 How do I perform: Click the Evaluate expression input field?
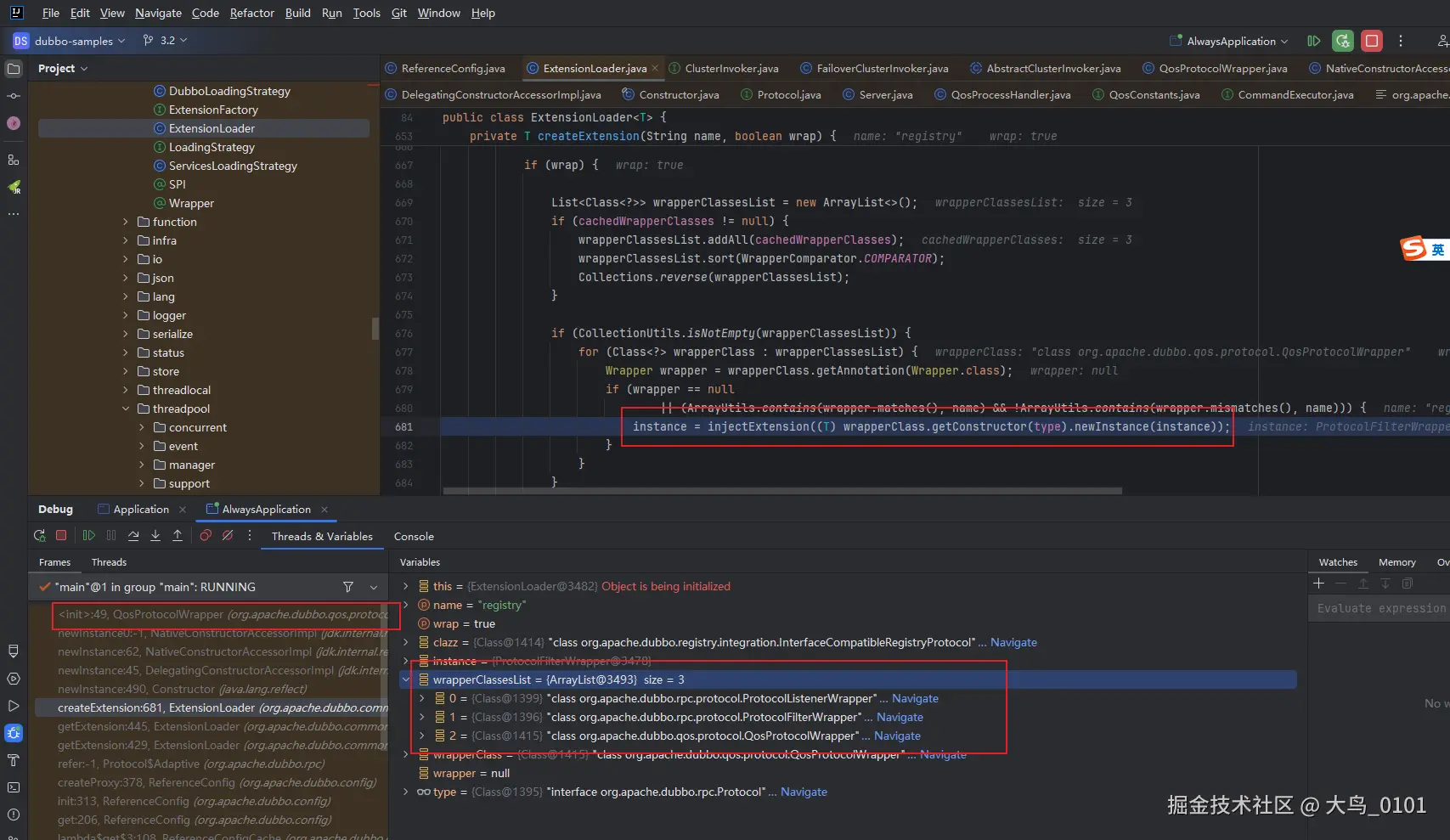[x=1379, y=608]
